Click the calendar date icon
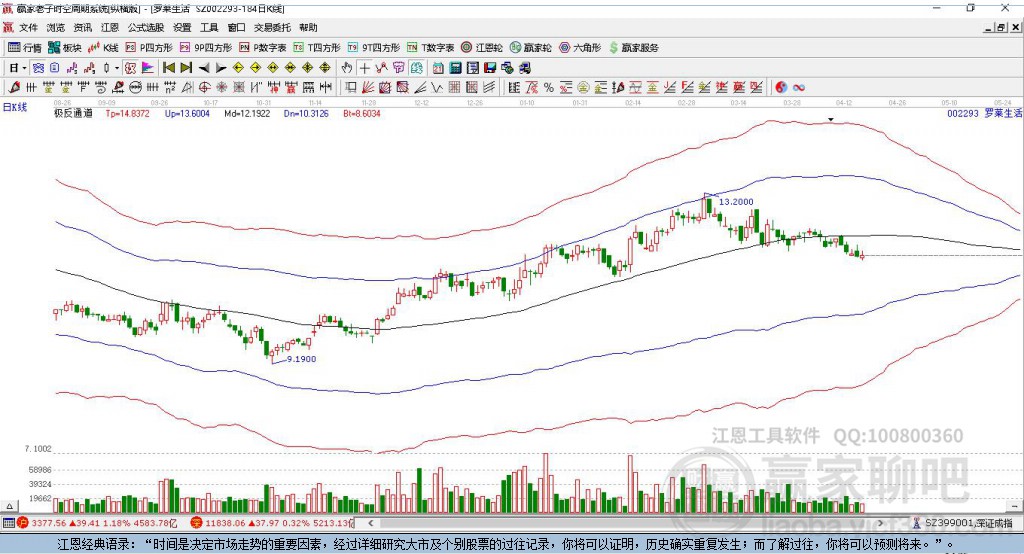This screenshot has height=554, width=1024. [x=438, y=67]
